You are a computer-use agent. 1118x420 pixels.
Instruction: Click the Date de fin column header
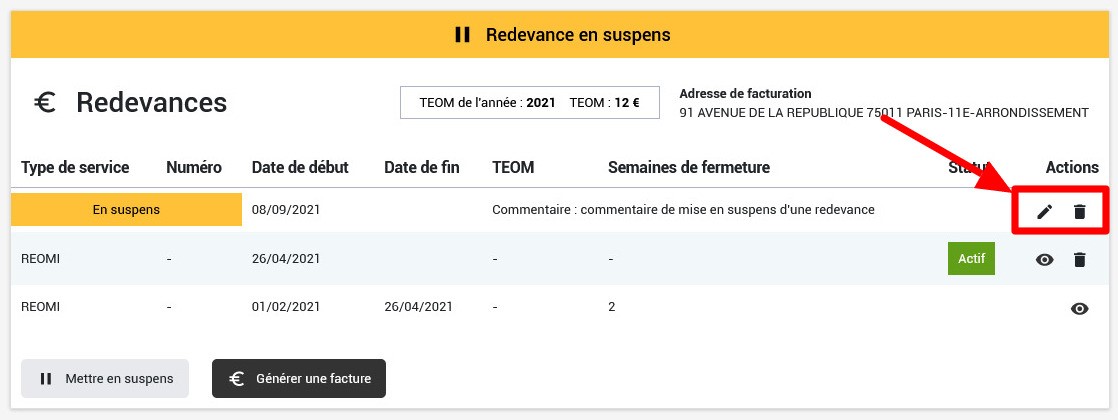(x=422, y=167)
